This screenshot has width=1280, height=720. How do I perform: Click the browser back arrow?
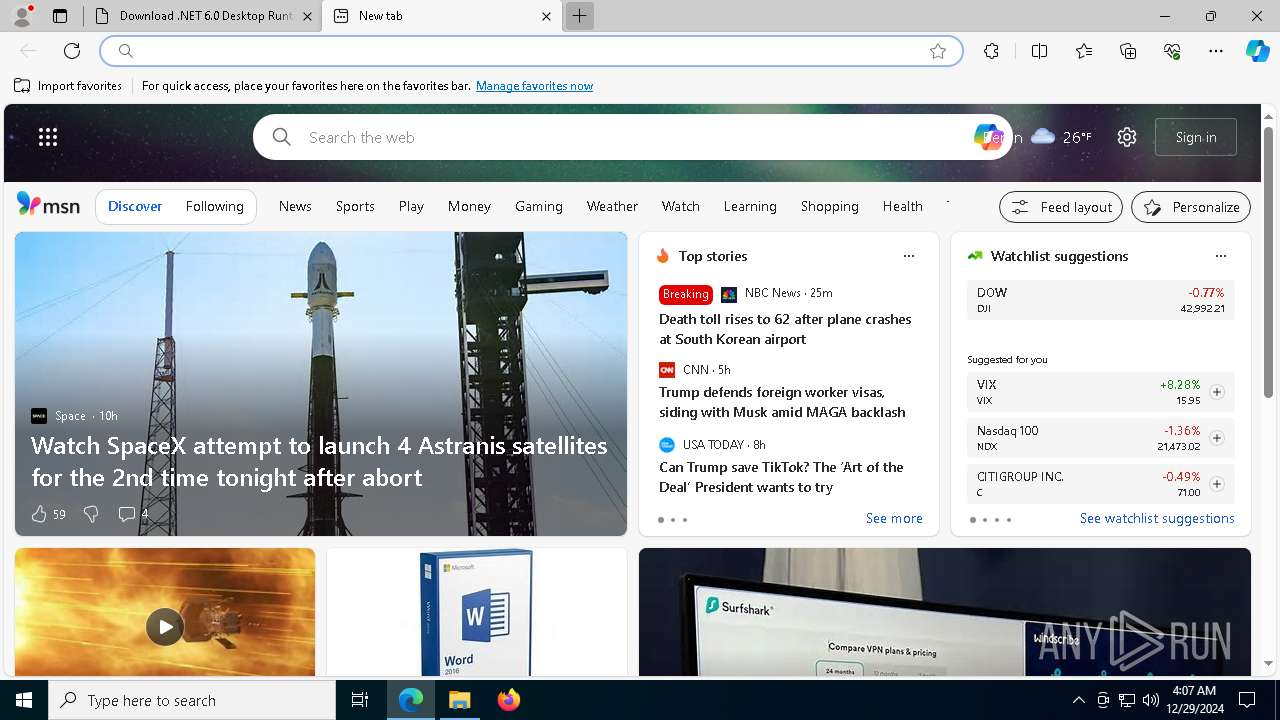(28, 51)
